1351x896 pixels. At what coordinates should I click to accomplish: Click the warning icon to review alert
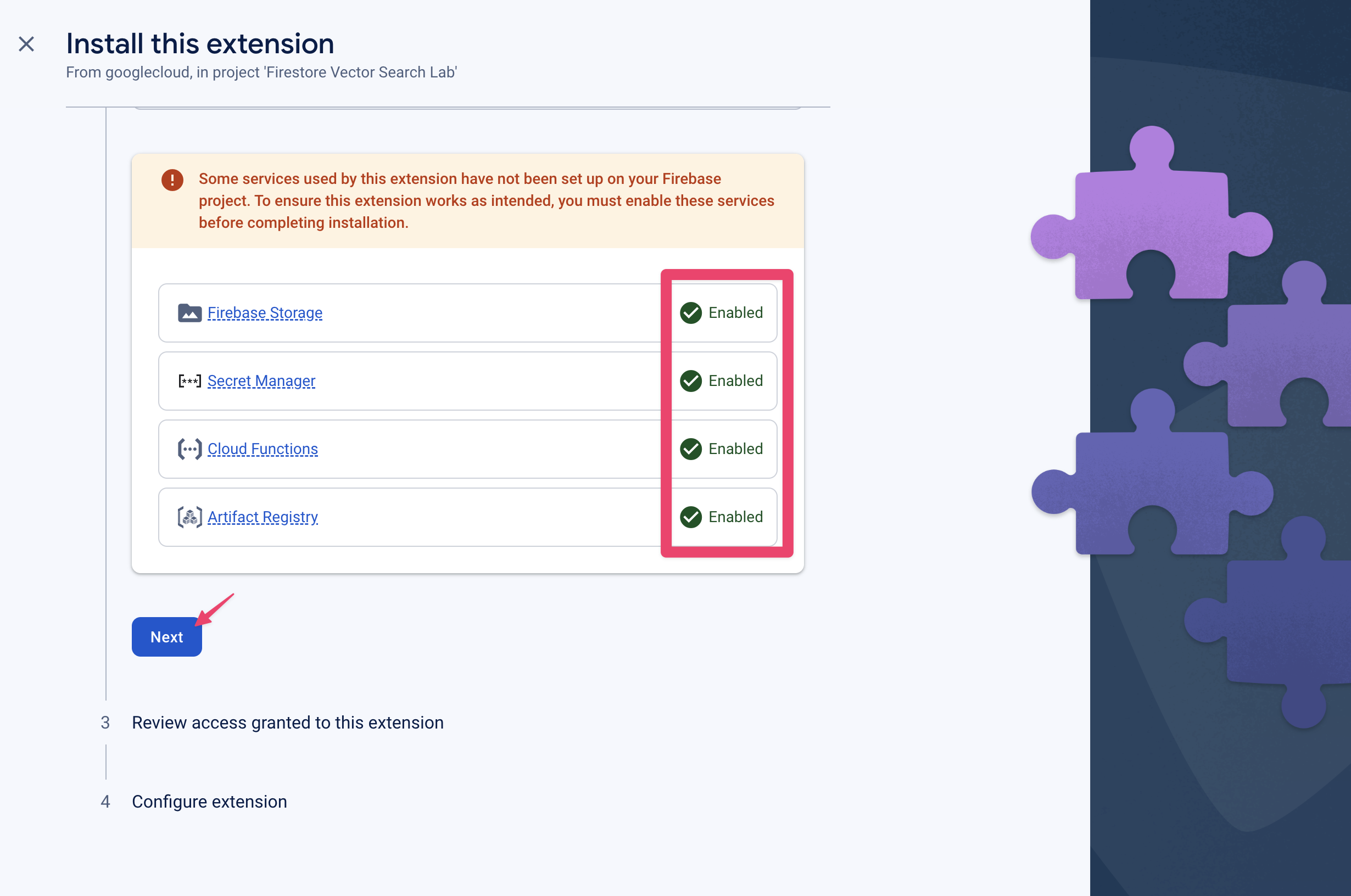pyautogui.click(x=173, y=180)
